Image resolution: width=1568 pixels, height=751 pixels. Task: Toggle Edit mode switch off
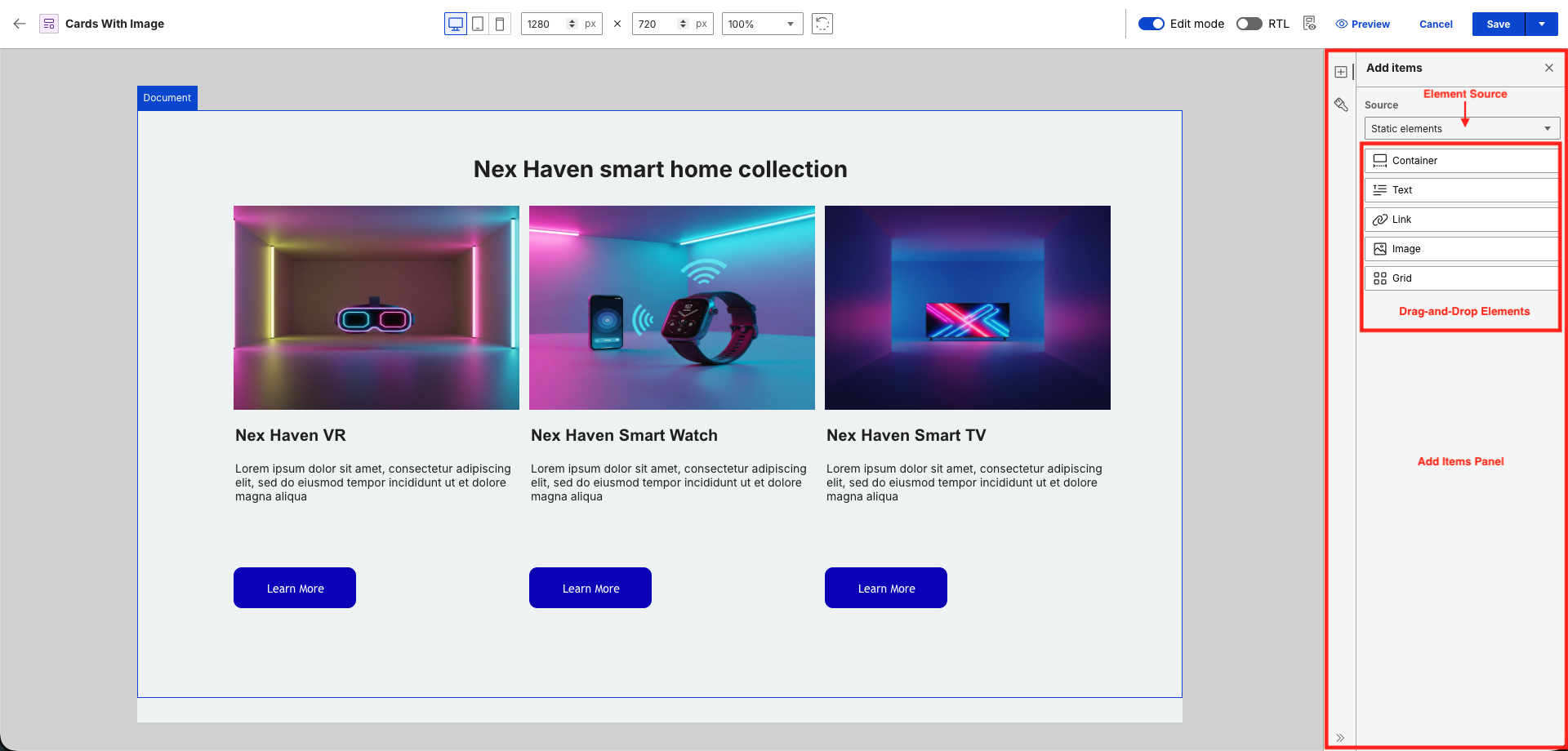click(1151, 24)
